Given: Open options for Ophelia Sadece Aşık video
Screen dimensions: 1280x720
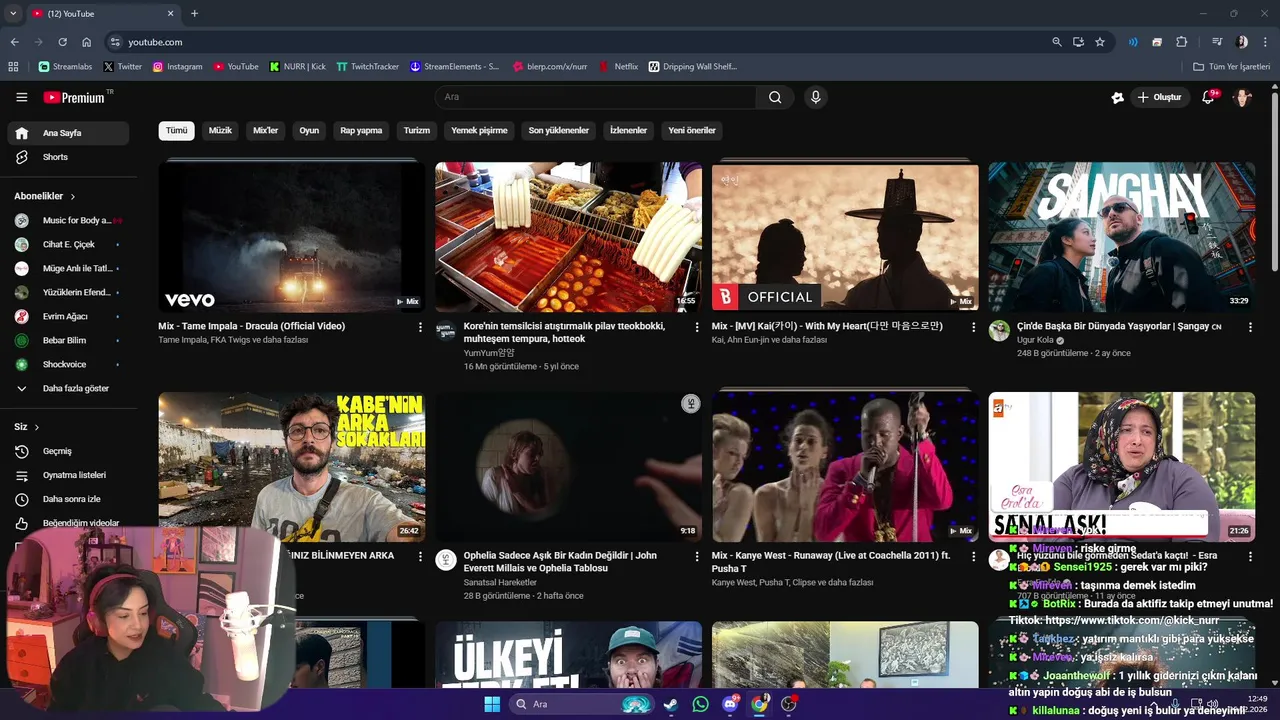Looking at the screenshot, I should 697,556.
